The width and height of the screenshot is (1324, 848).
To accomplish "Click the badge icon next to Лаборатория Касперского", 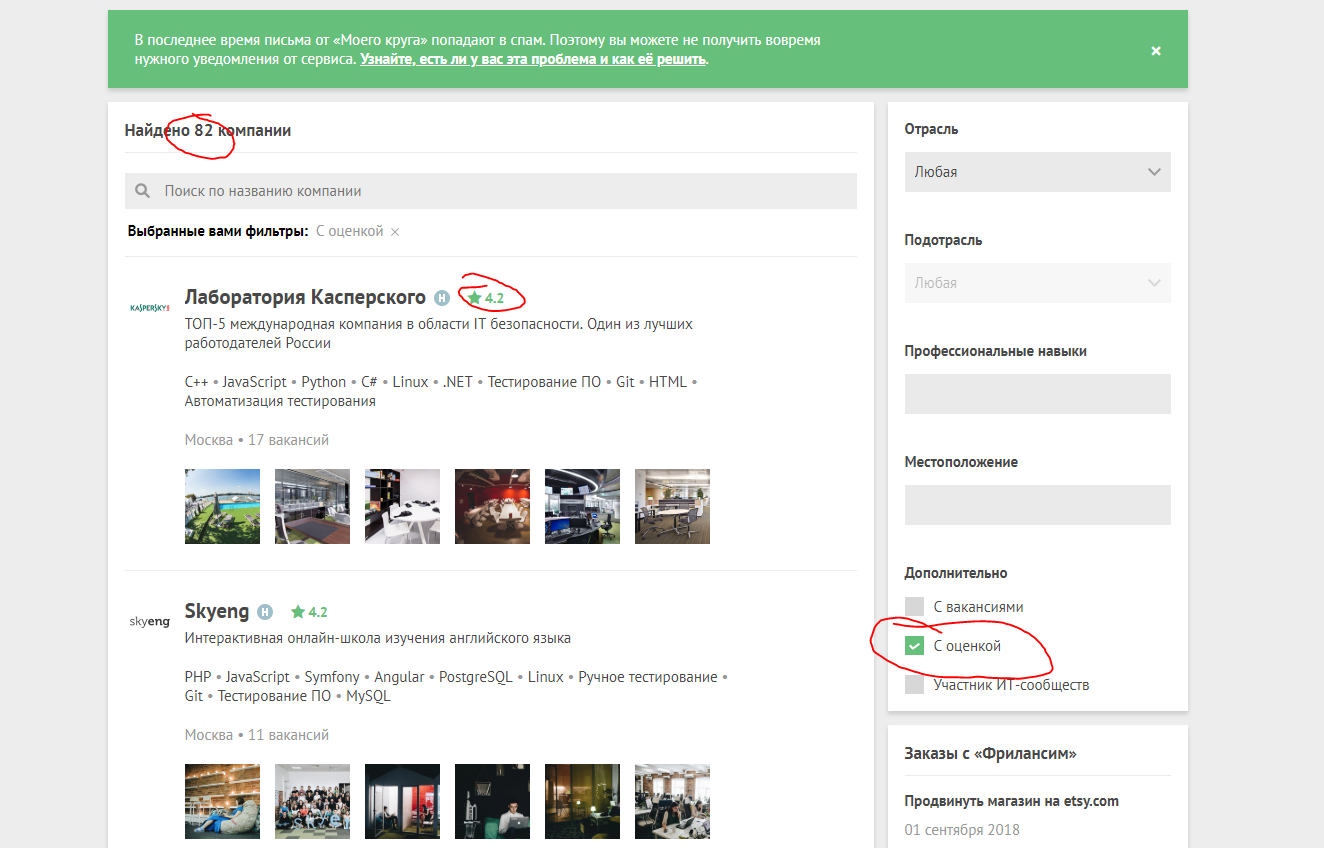I will coord(443,298).
